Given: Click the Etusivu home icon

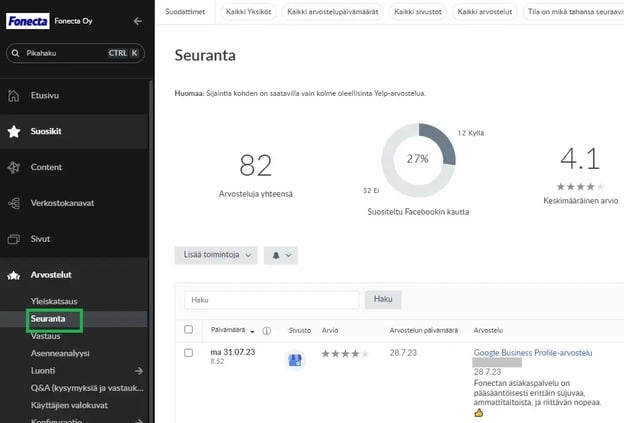Looking at the screenshot, I should tap(14, 96).
